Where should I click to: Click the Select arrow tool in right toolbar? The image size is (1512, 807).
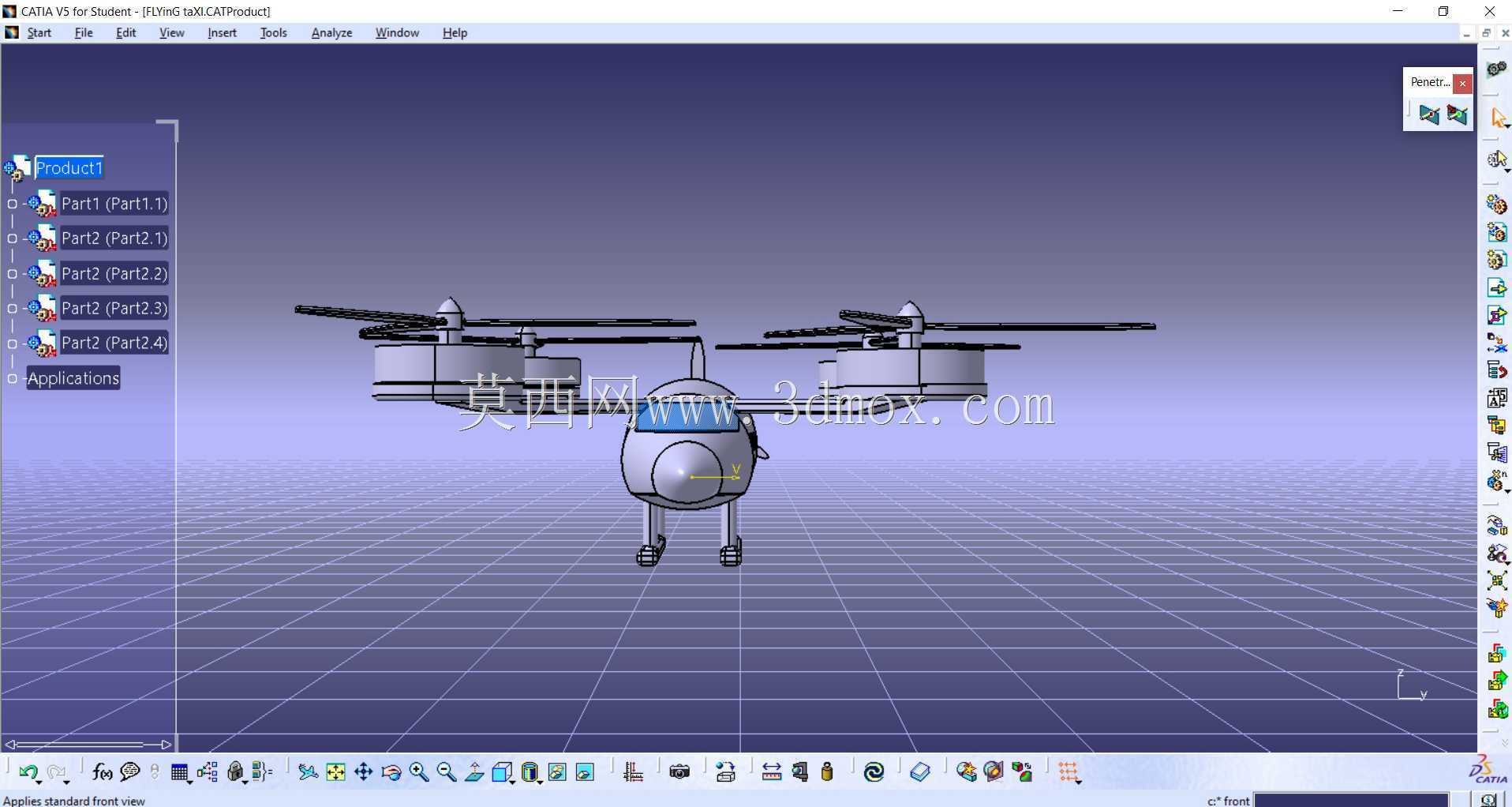coord(1498,118)
